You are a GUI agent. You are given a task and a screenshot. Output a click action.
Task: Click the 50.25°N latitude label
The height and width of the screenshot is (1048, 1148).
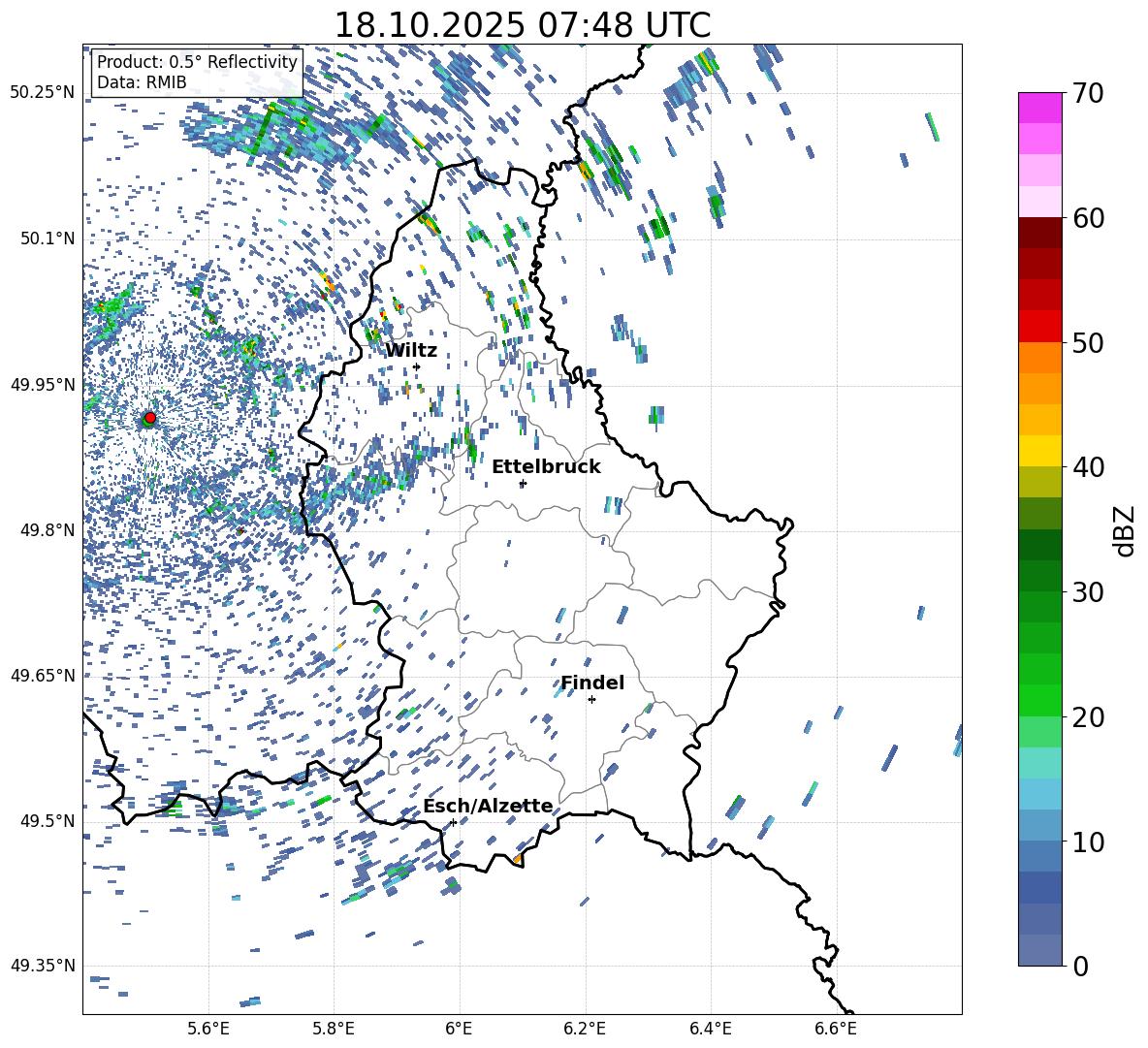[x=43, y=93]
